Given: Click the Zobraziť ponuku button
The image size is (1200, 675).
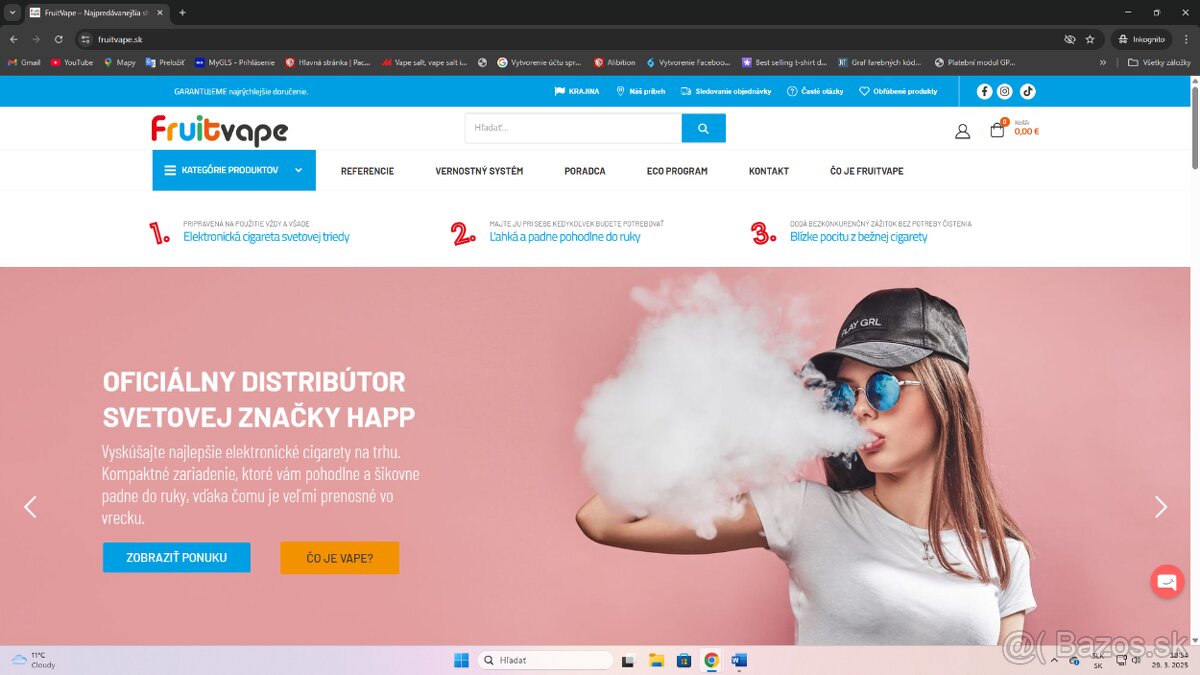Looking at the screenshot, I should 176,557.
